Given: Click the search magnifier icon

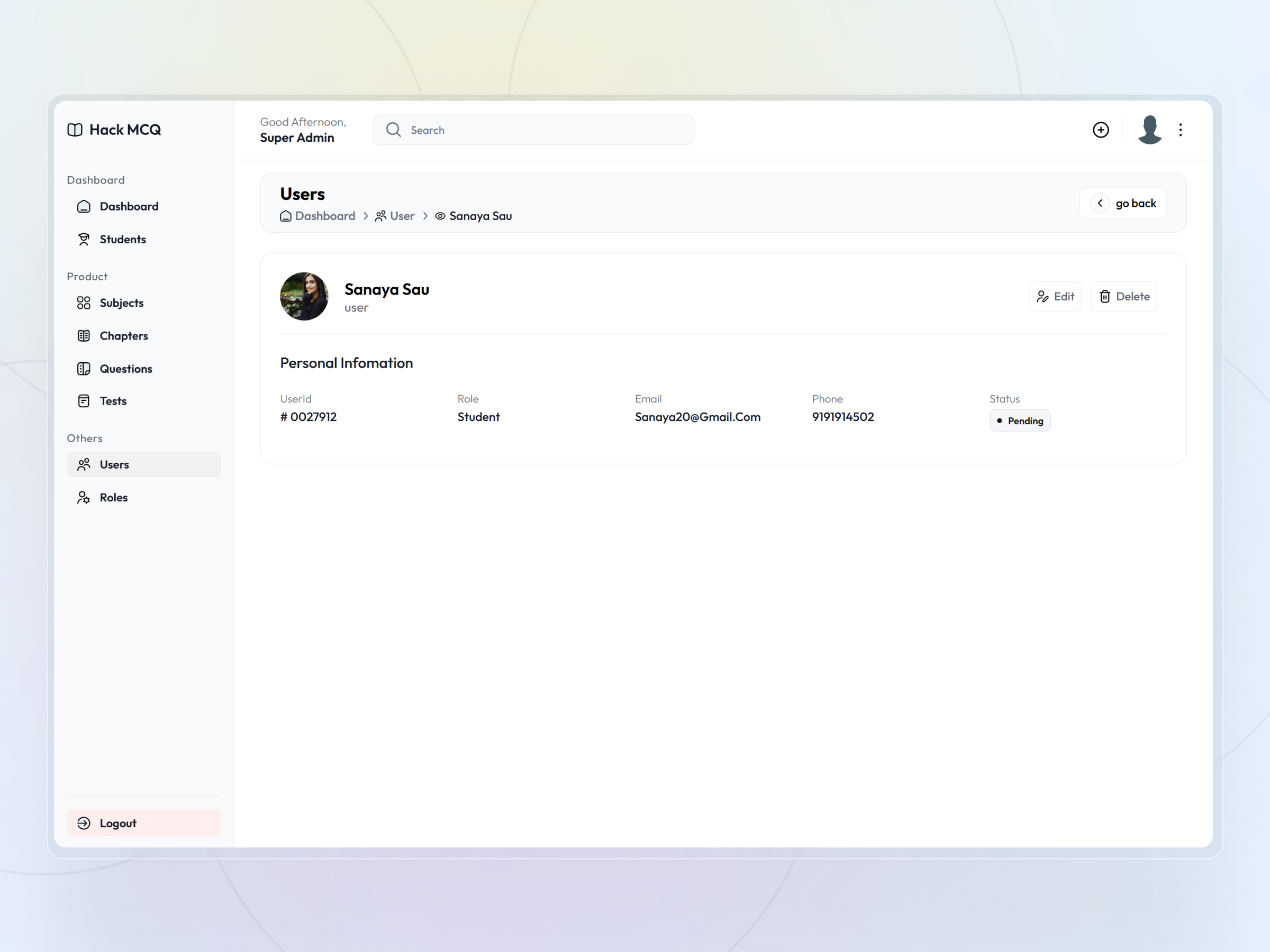Looking at the screenshot, I should pyautogui.click(x=393, y=130).
